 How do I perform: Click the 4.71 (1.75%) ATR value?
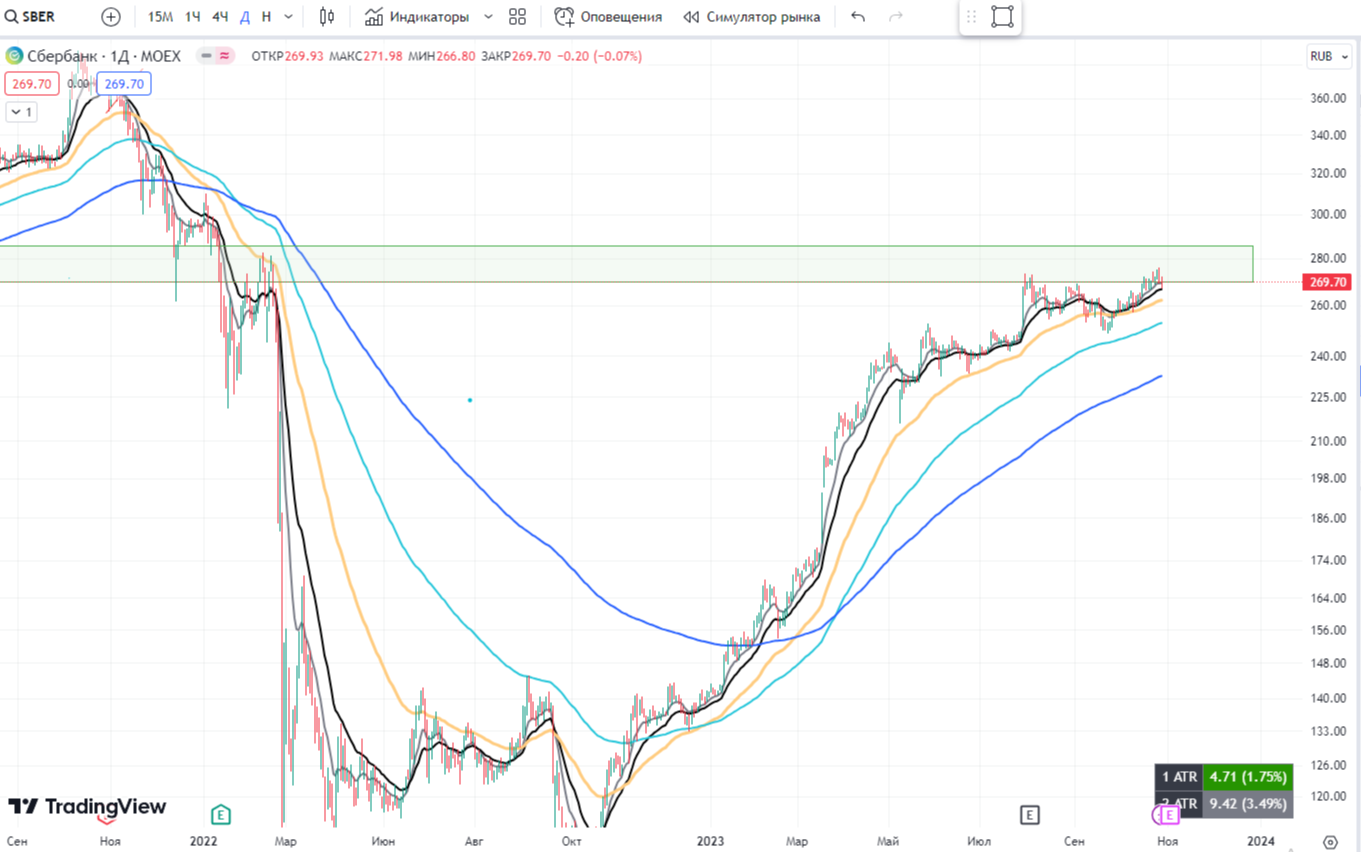pos(1247,776)
